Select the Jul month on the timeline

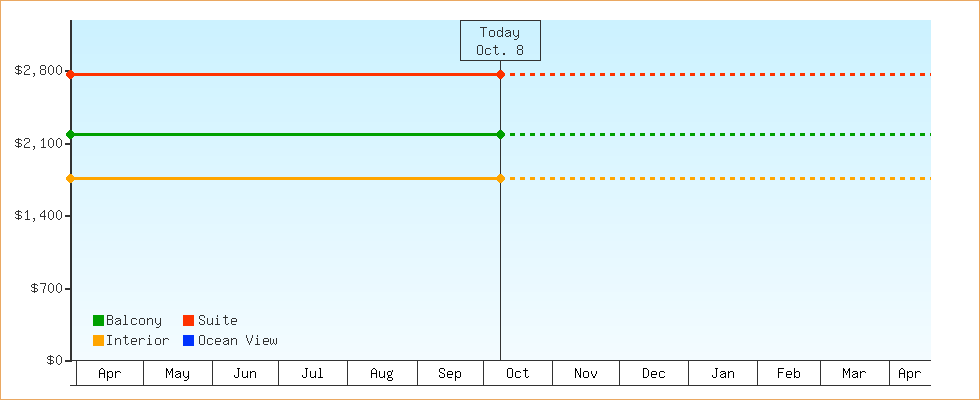click(x=313, y=373)
